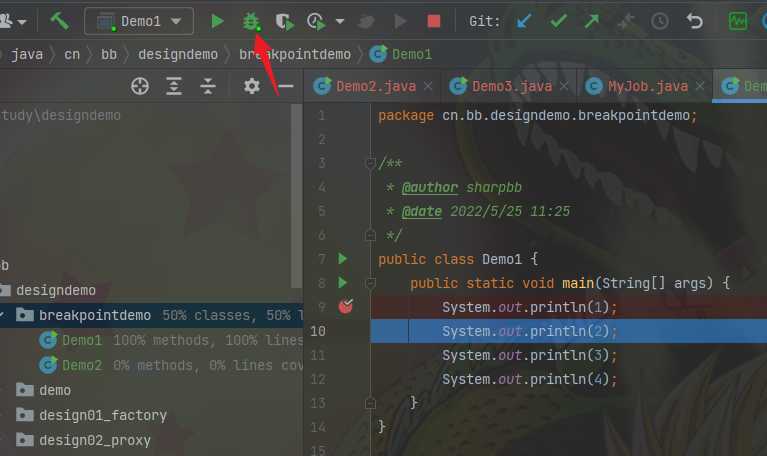Run Demo1 with coverage icon

tap(284, 22)
